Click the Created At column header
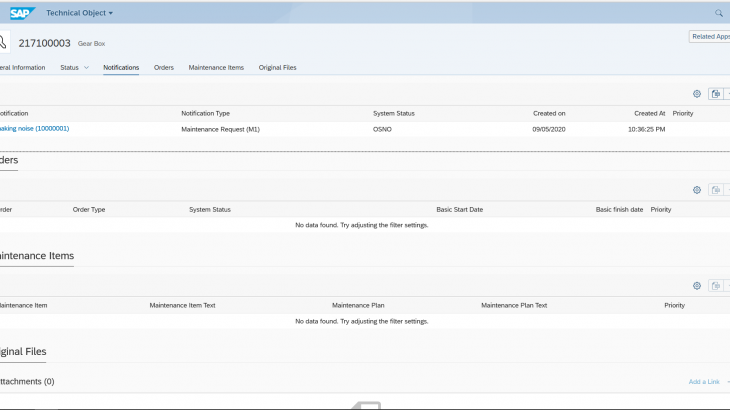730x410 pixels. [649, 114]
